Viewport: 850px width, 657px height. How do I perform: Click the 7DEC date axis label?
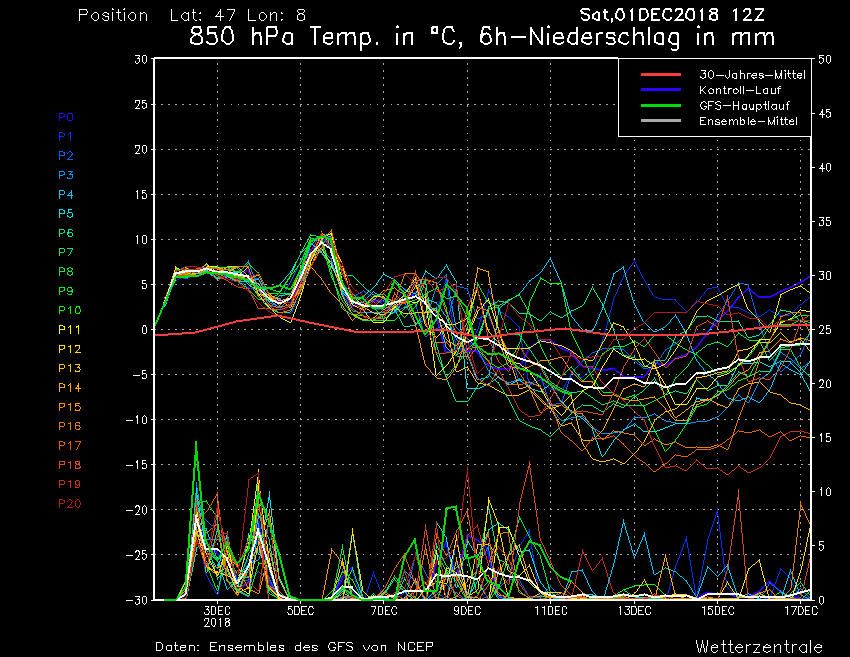click(x=384, y=611)
